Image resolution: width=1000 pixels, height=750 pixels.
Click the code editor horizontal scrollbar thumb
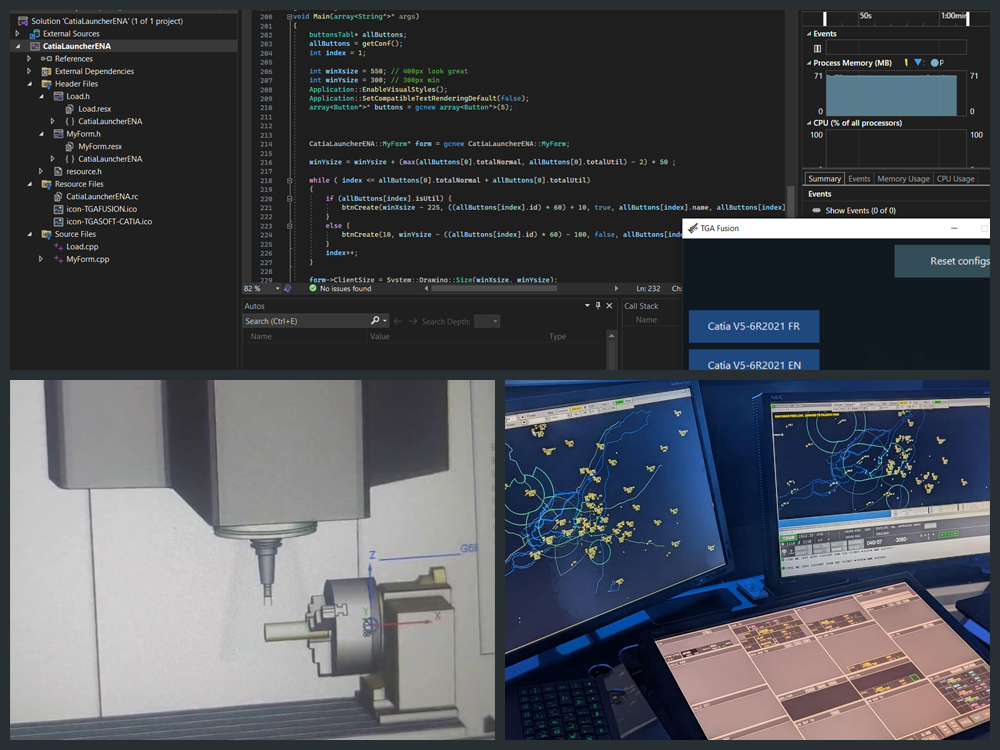tap(494, 288)
